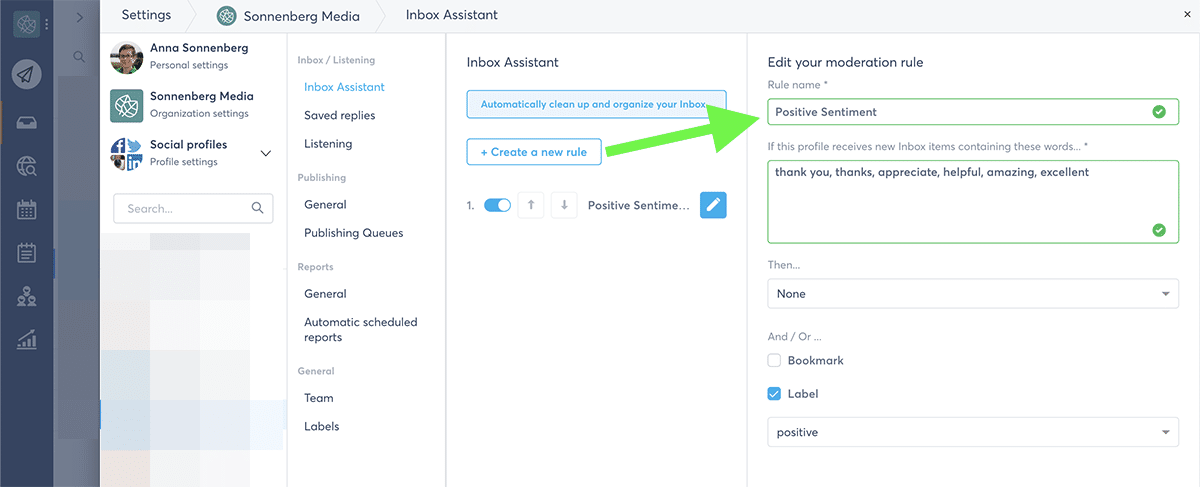This screenshot has height=487, width=1200.
Task: Click Anna Sonnenberg's profile avatar
Action: click(126, 56)
